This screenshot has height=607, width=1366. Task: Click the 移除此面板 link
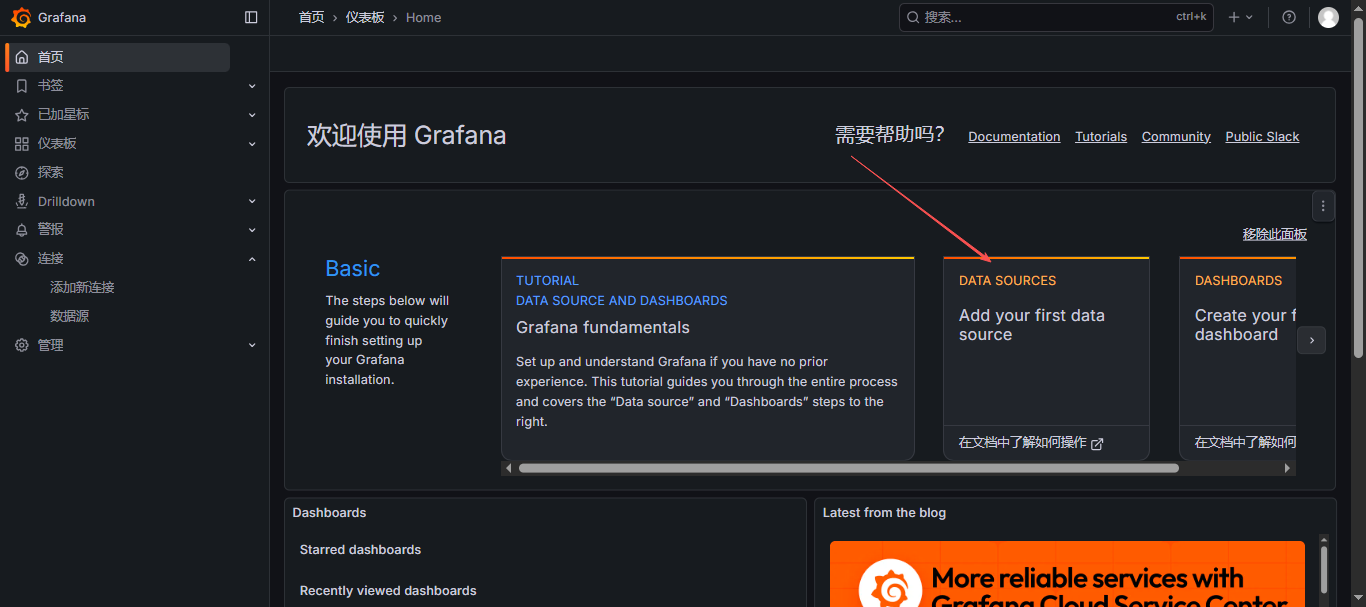click(1274, 234)
